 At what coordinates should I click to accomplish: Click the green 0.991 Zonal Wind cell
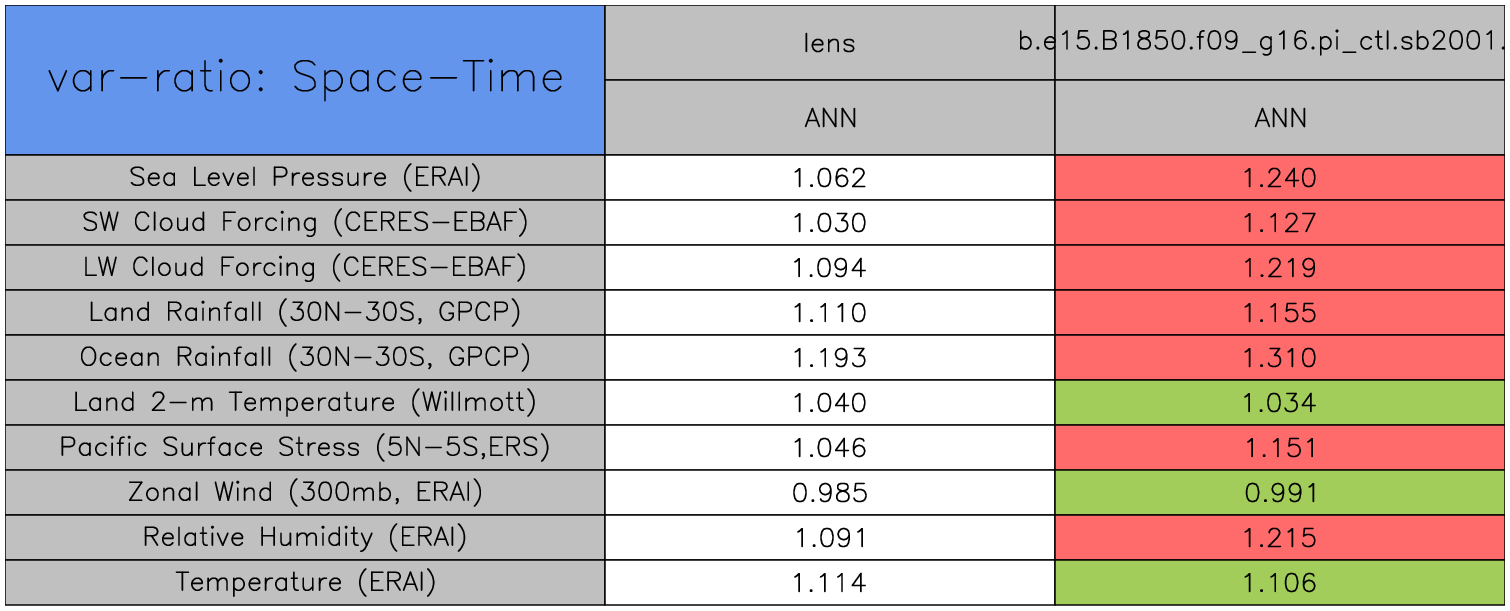click(x=1280, y=493)
